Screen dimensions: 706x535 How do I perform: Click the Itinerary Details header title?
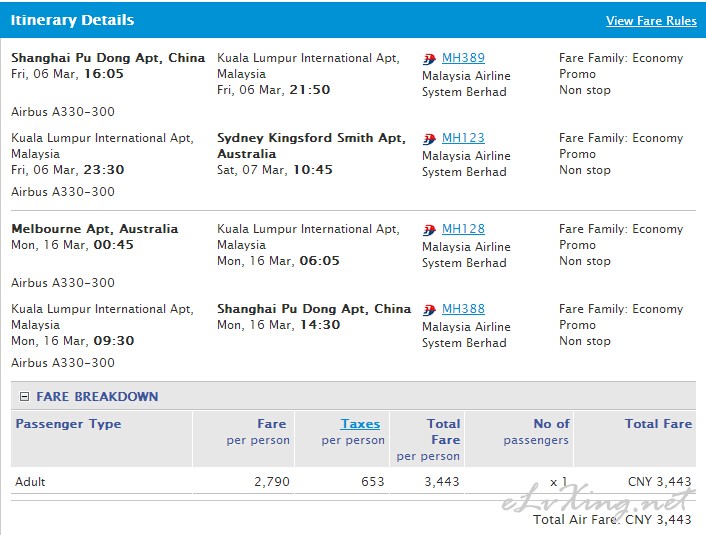(72, 20)
